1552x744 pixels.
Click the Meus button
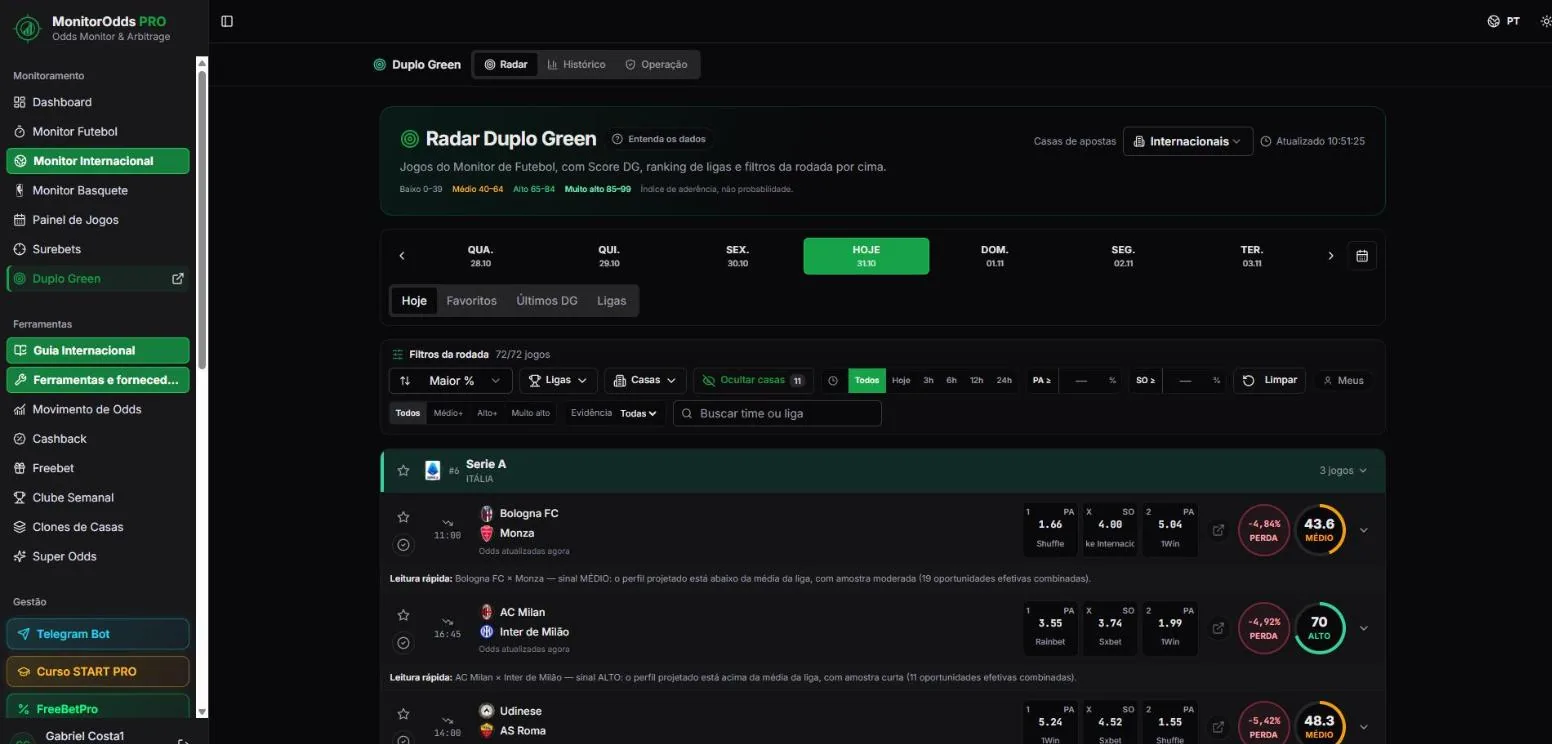[x=1343, y=381]
